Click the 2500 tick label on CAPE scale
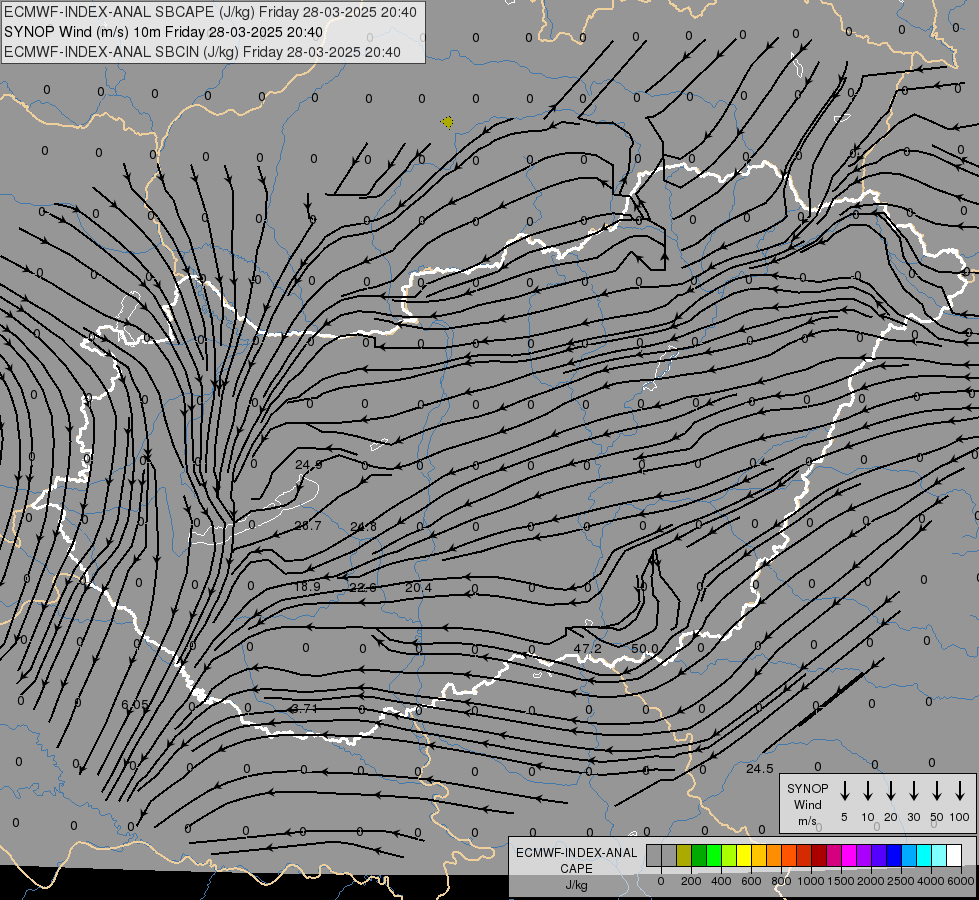Screen dimensions: 979x900 [x=900, y=881]
